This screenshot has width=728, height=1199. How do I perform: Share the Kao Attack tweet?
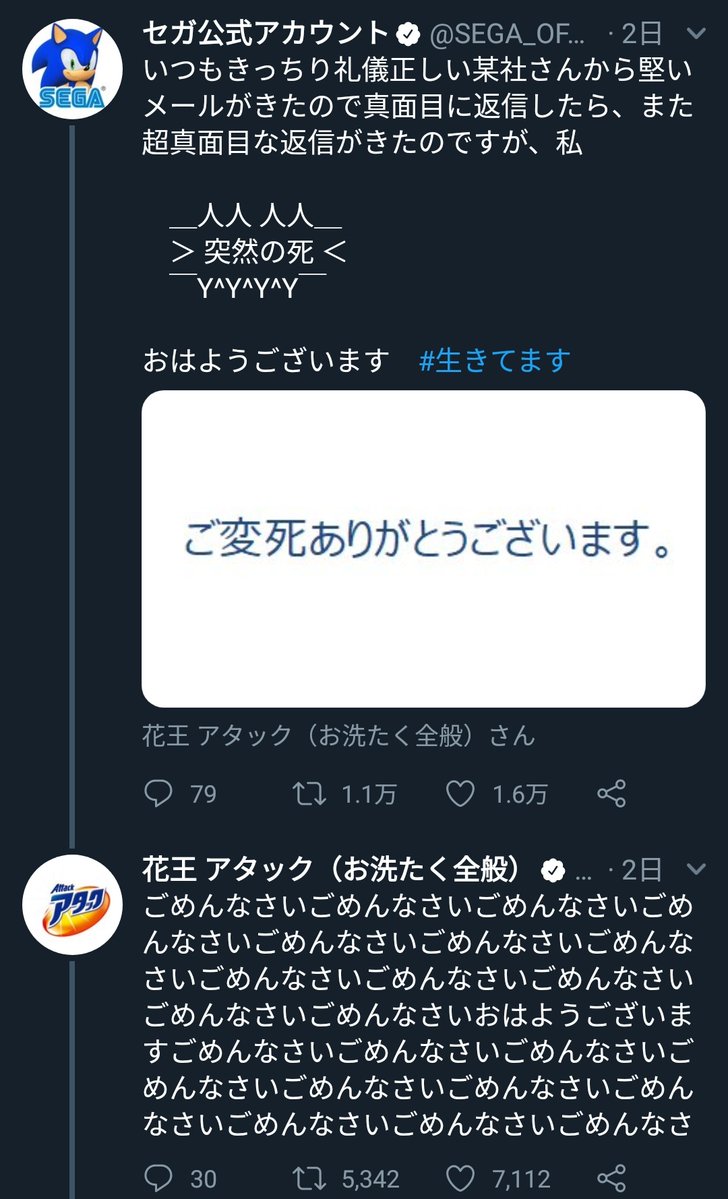(x=611, y=1179)
